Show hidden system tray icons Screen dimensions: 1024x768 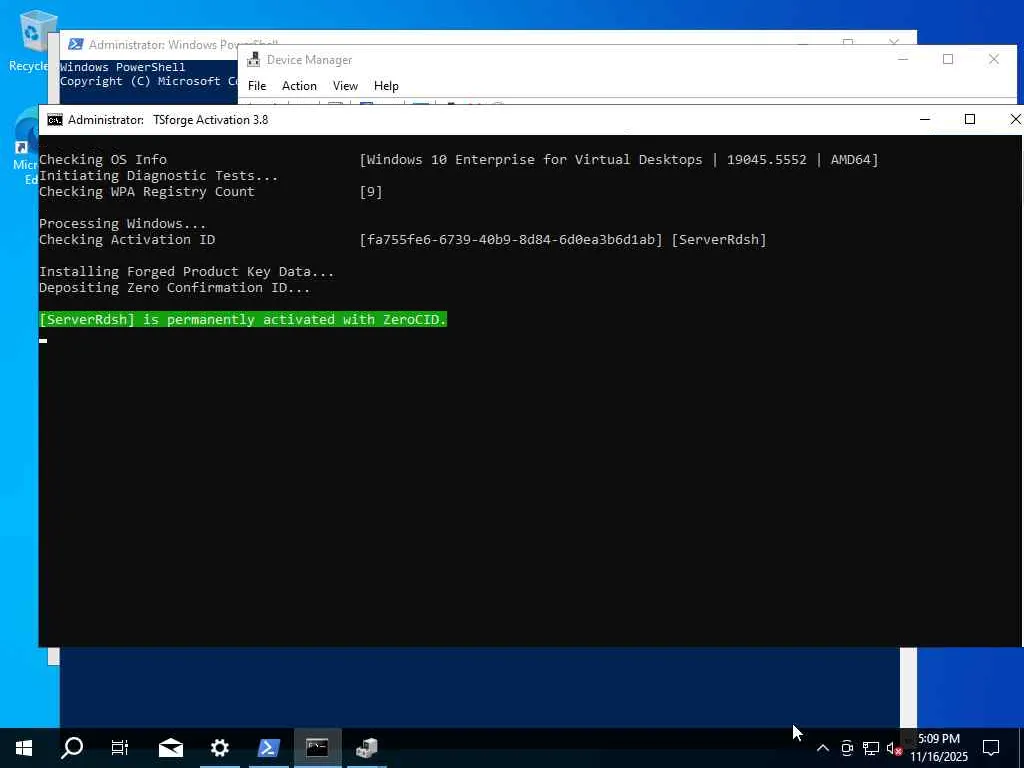[823, 748]
